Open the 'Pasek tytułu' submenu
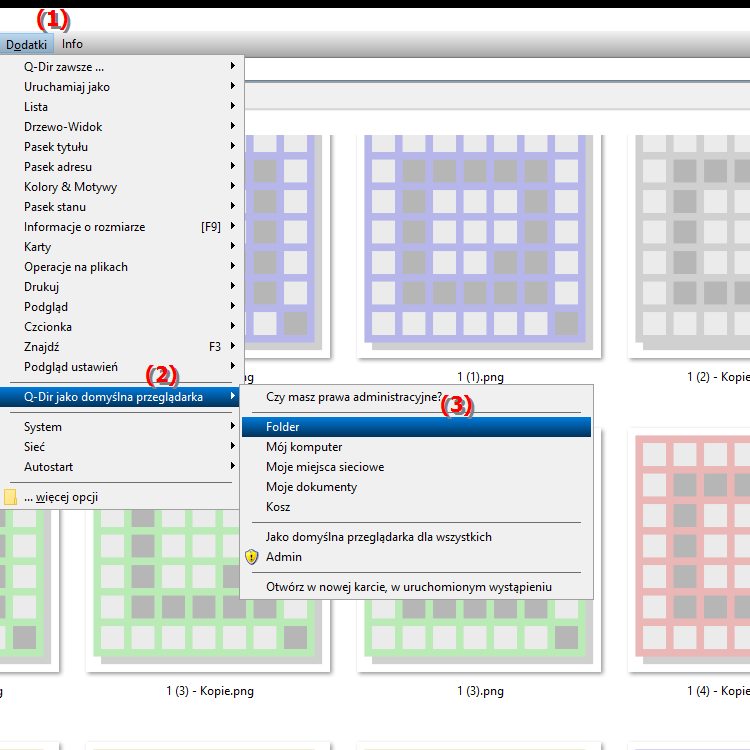750x750 pixels. click(122, 147)
